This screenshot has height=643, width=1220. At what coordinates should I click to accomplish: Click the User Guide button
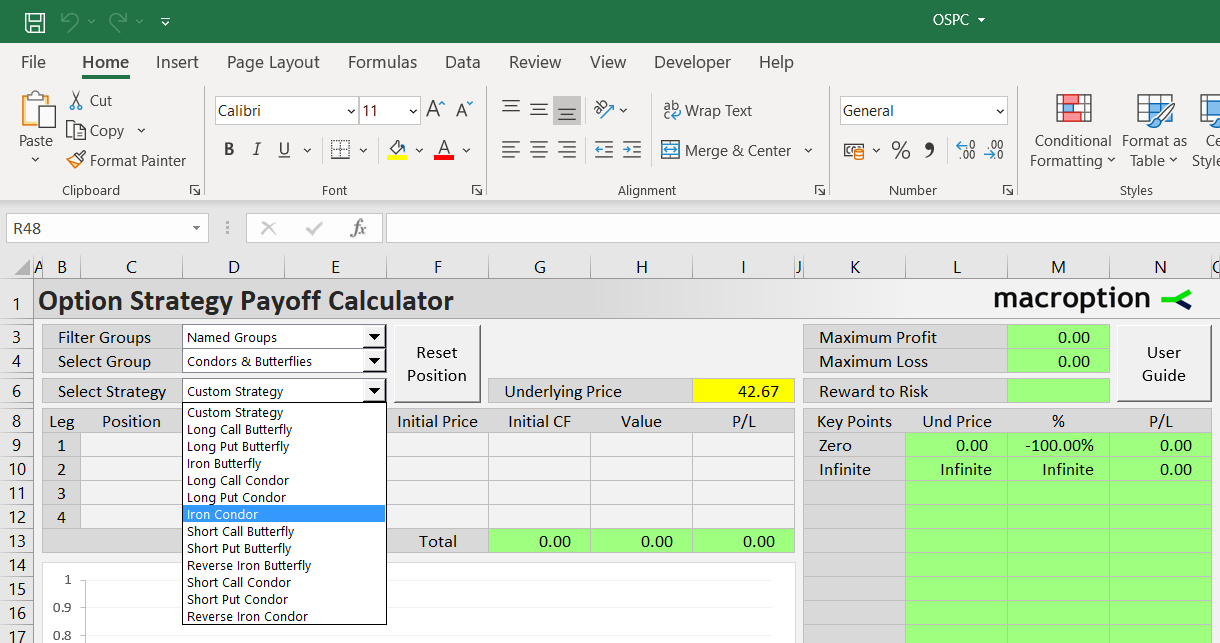[1164, 364]
